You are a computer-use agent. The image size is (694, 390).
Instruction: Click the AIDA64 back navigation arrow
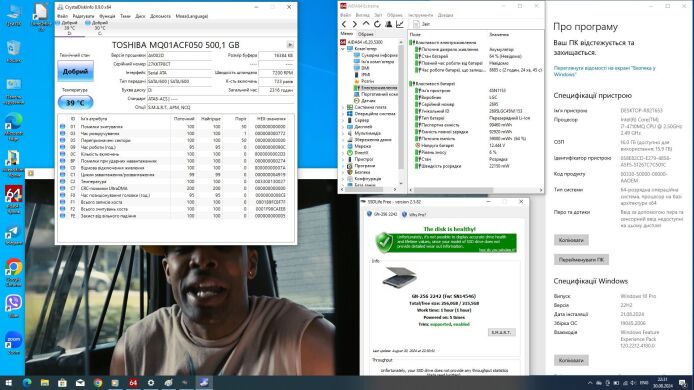coord(344,24)
